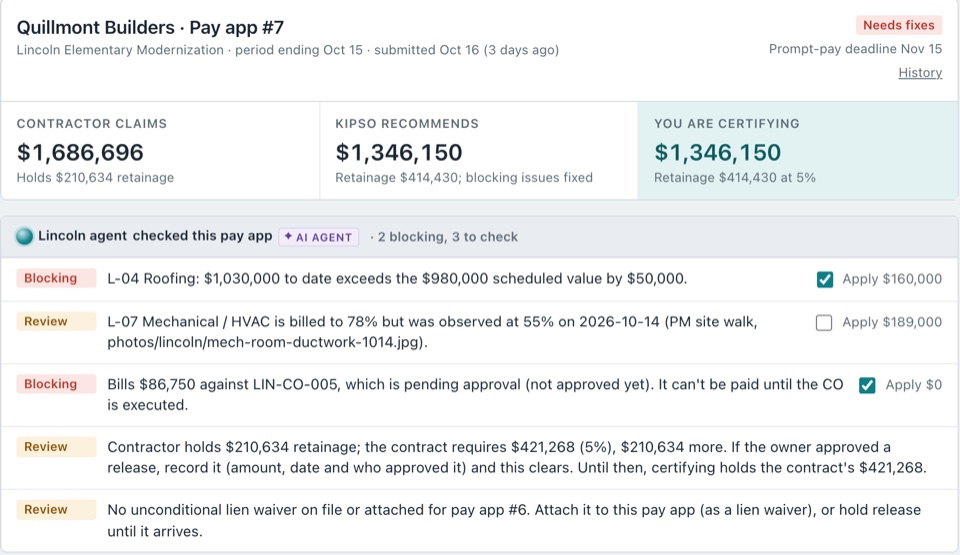This screenshot has height=555, width=960.
Task: Open the History link
Action: point(920,72)
